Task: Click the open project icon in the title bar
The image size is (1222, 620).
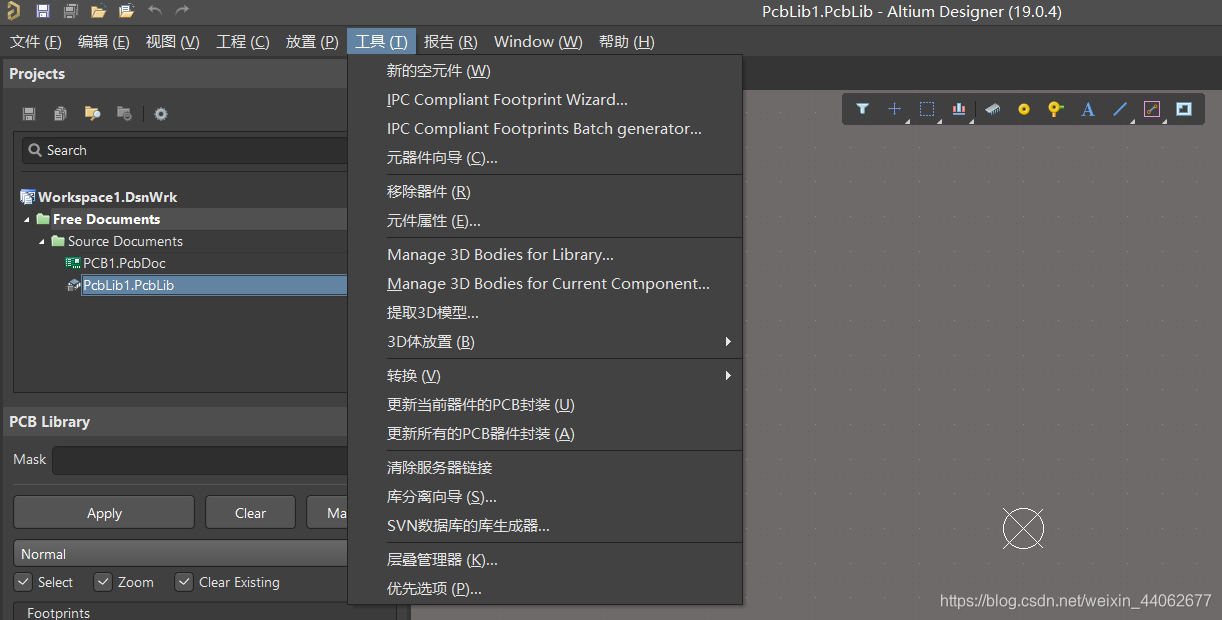Action: coord(126,12)
